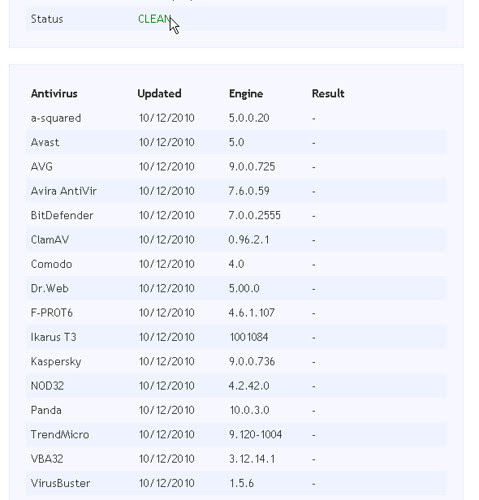Click the TrendMicro engine version 9.120-1004
The height and width of the screenshot is (500, 479).
click(255, 434)
